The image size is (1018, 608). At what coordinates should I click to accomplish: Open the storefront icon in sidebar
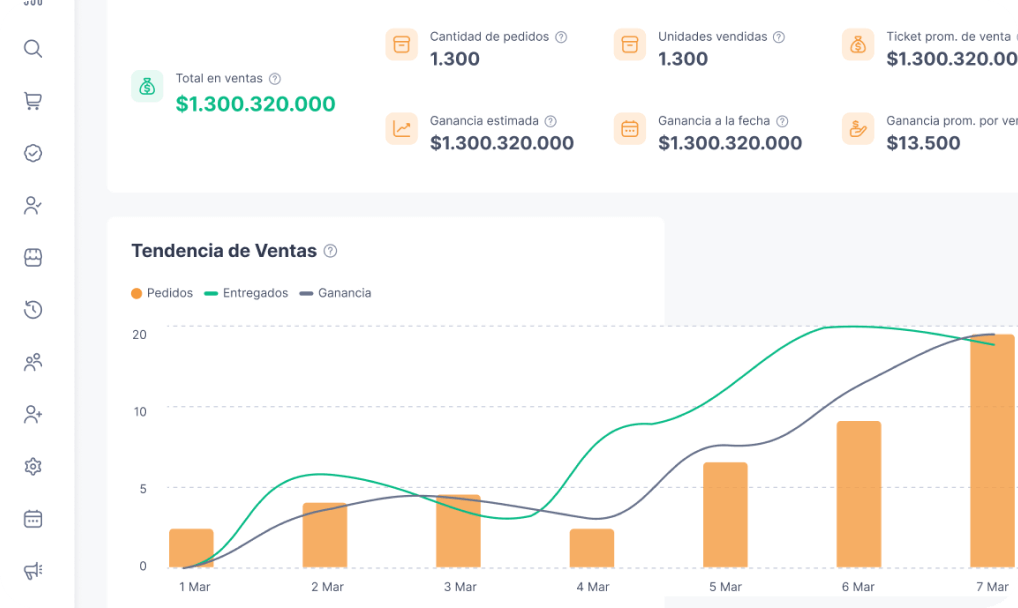[x=33, y=258]
